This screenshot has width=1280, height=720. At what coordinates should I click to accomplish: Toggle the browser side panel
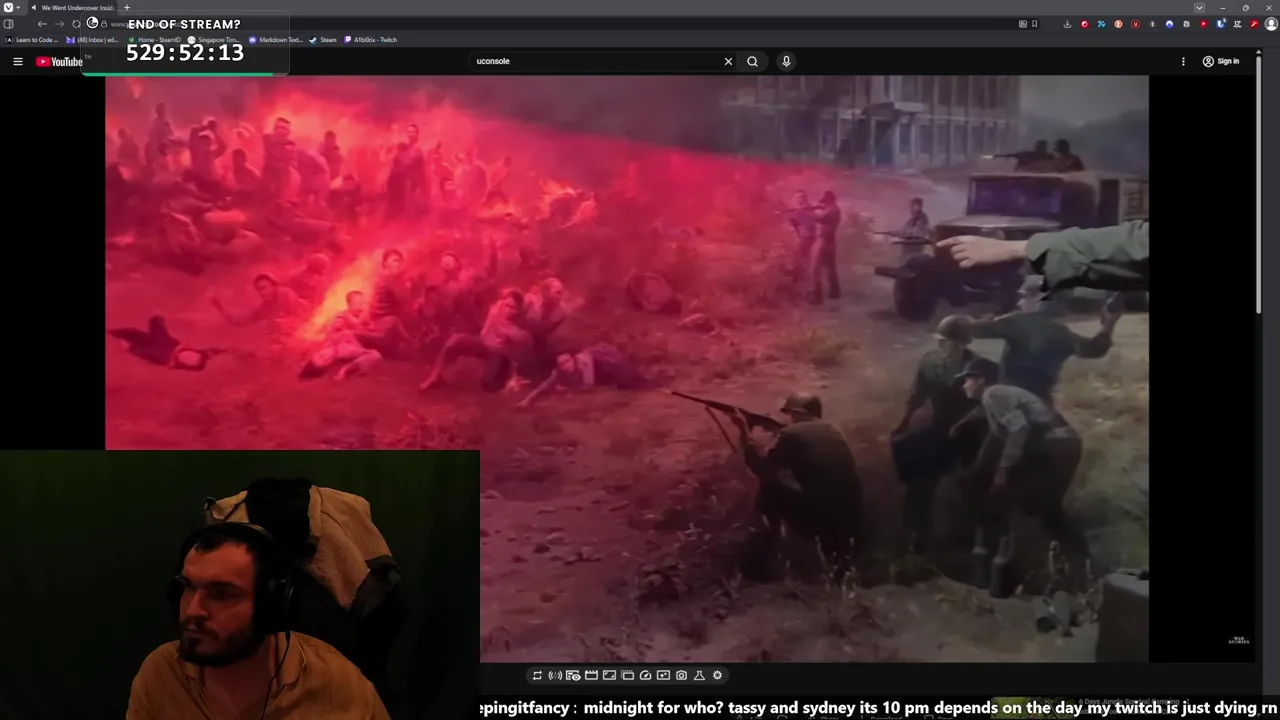8,24
